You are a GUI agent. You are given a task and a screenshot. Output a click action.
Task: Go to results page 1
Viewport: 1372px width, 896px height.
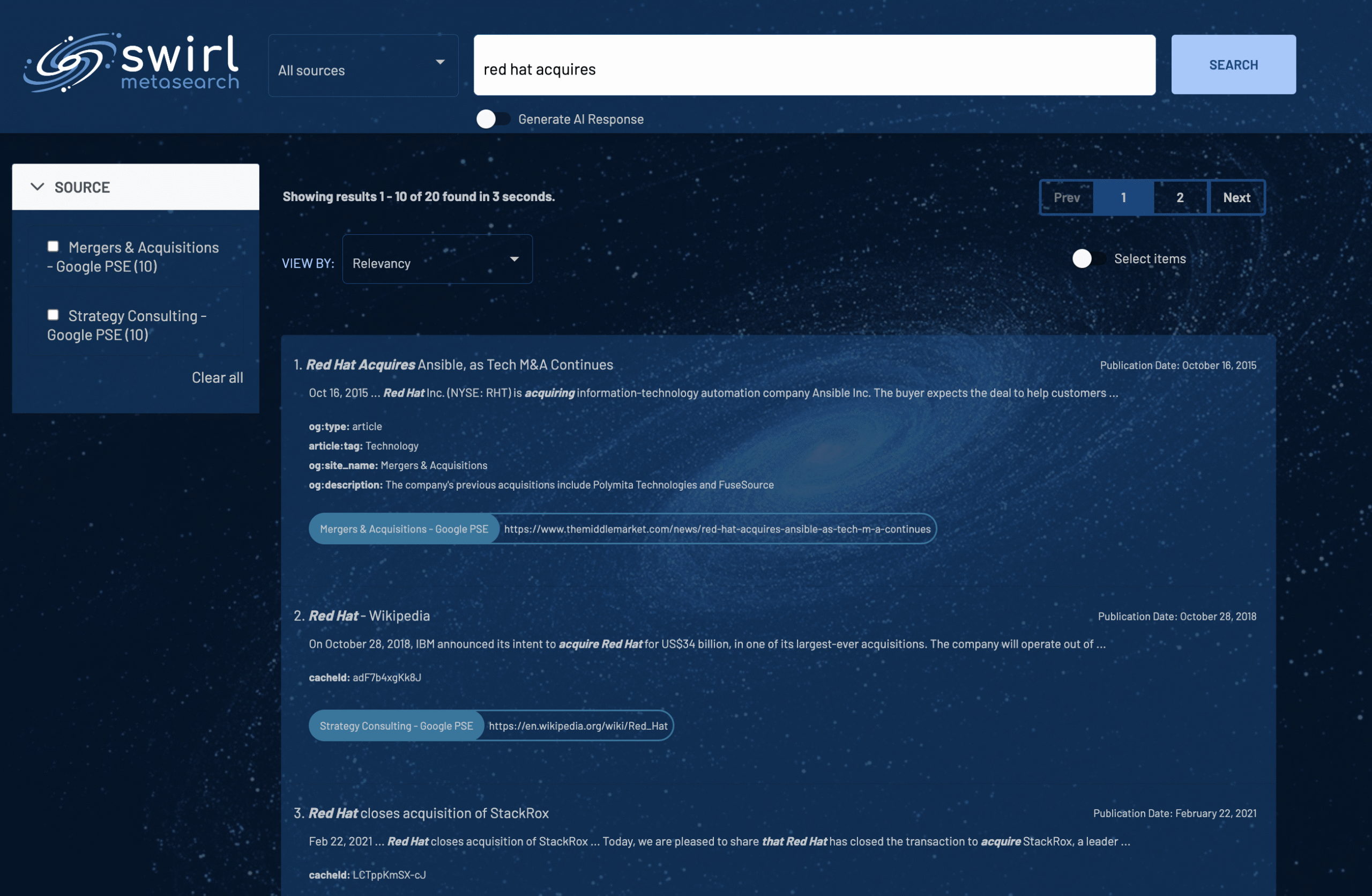1123,198
